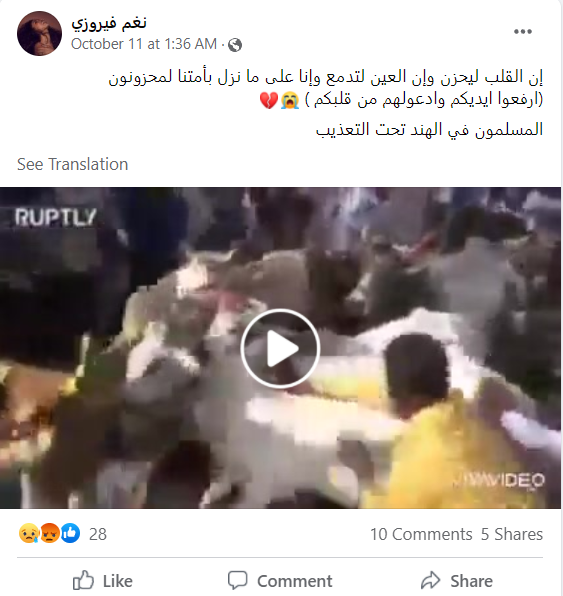Click the curved arrow share icon
Image resolution: width=563 pixels, height=596 pixels.
430,580
